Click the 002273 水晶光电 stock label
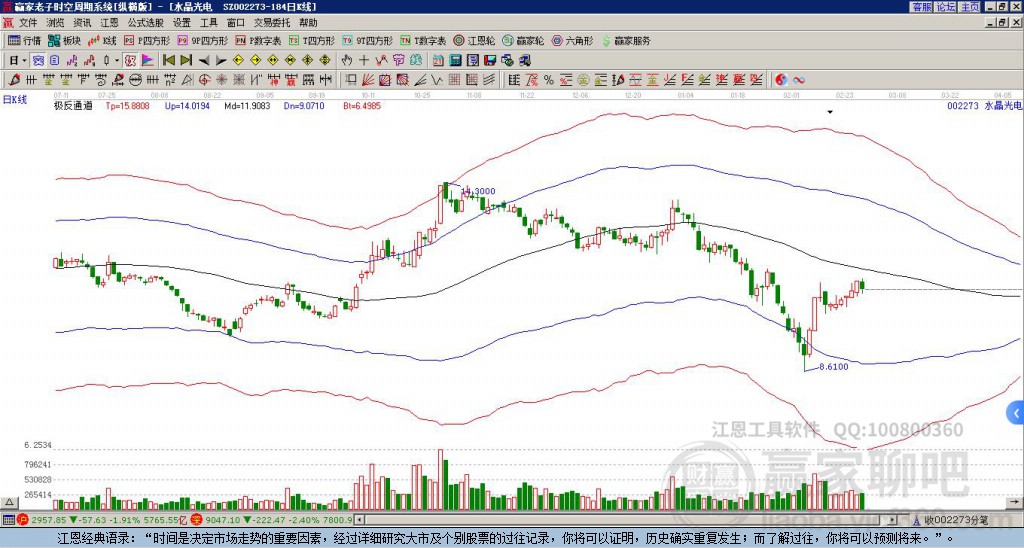Screen dimensions: 1024x548 pyautogui.click(x=984, y=105)
